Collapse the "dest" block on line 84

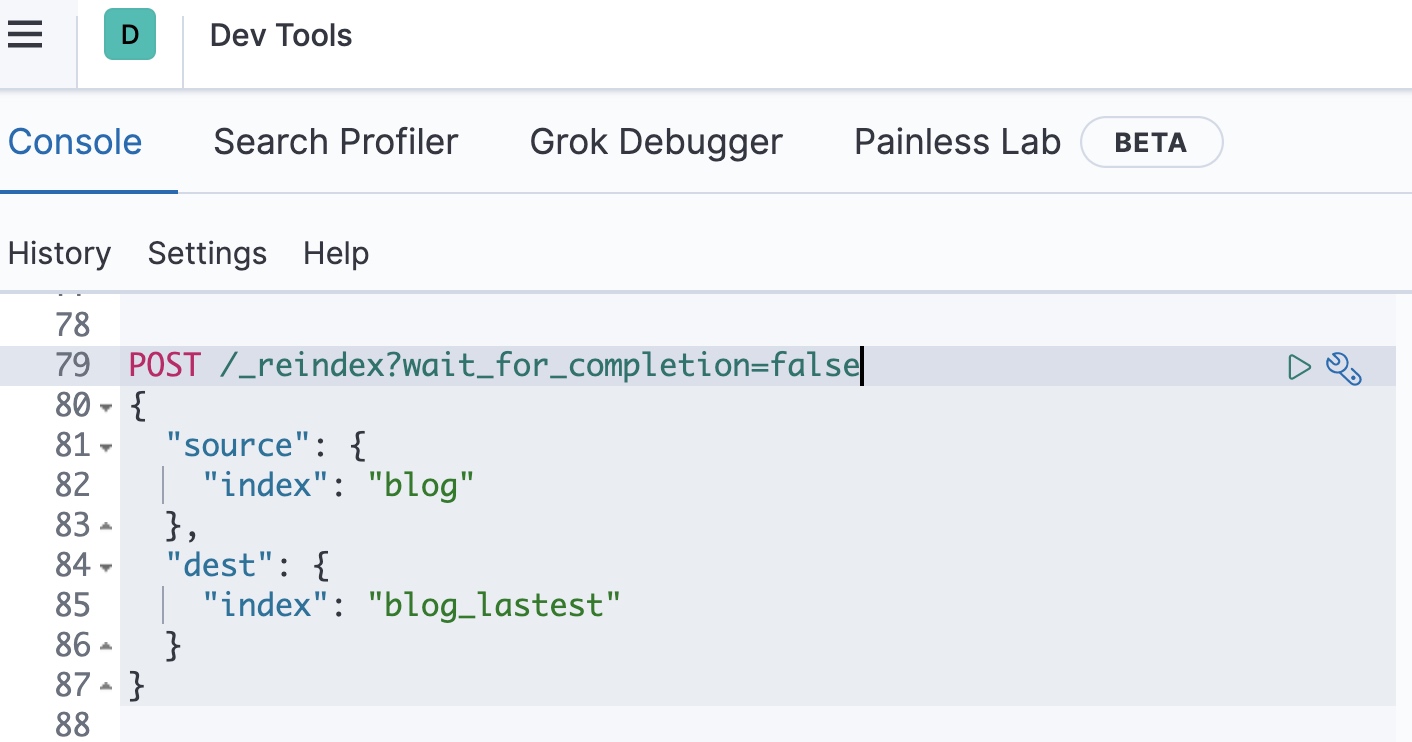pos(106,567)
